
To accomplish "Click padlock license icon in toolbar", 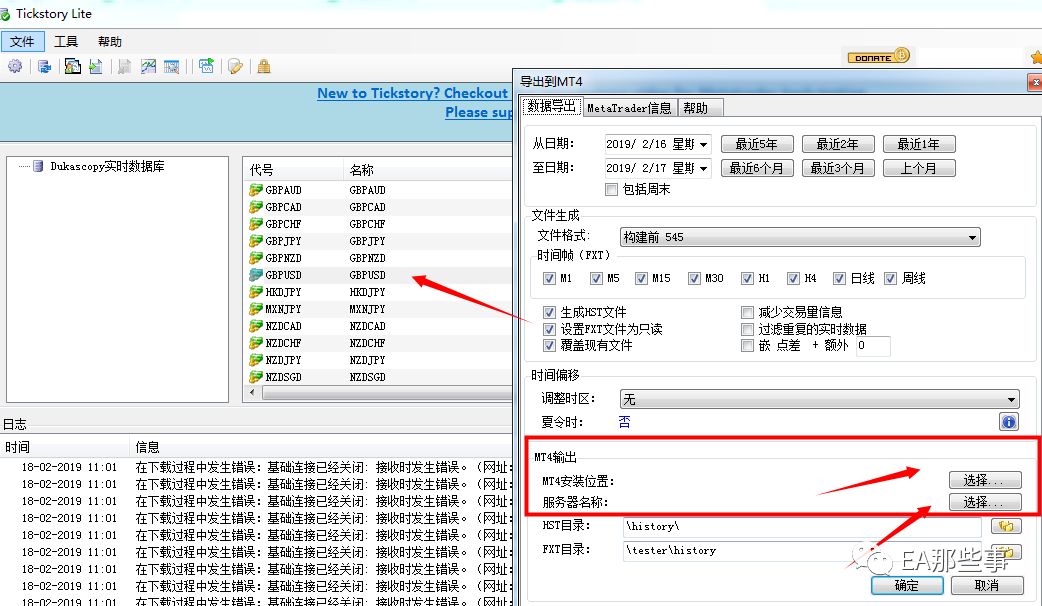I will point(264,66).
